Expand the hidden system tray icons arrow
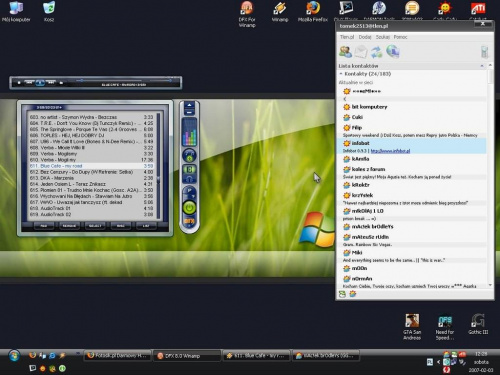 coord(438,362)
